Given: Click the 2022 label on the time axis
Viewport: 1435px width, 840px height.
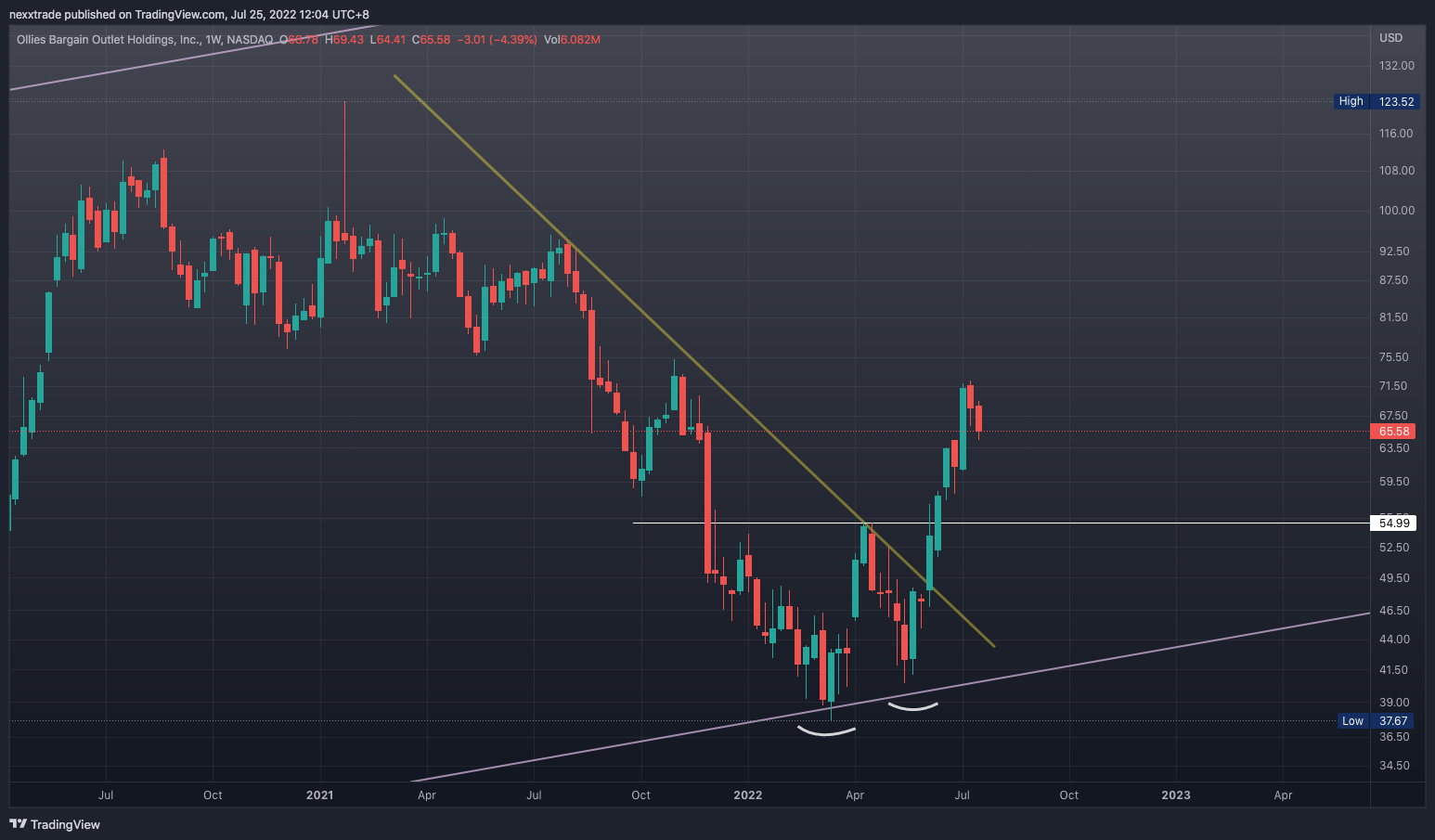Looking at the screenshot, I should pyautogui.click(x=748, y=795).
